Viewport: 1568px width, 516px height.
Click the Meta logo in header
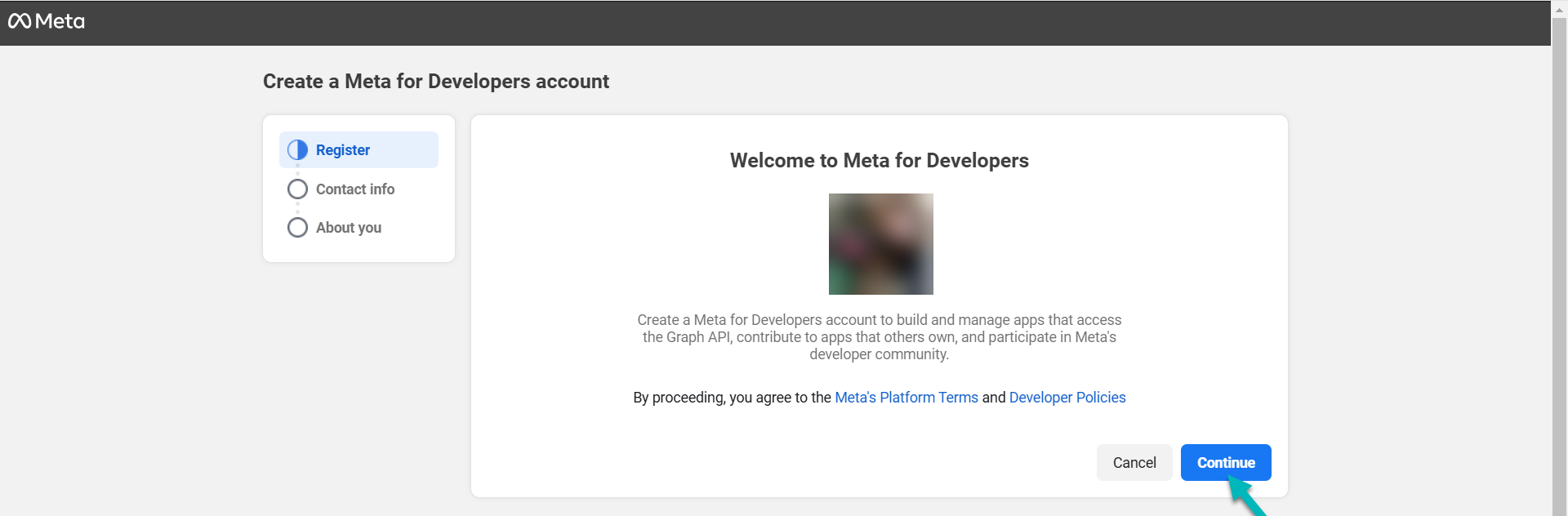point(47,21)
